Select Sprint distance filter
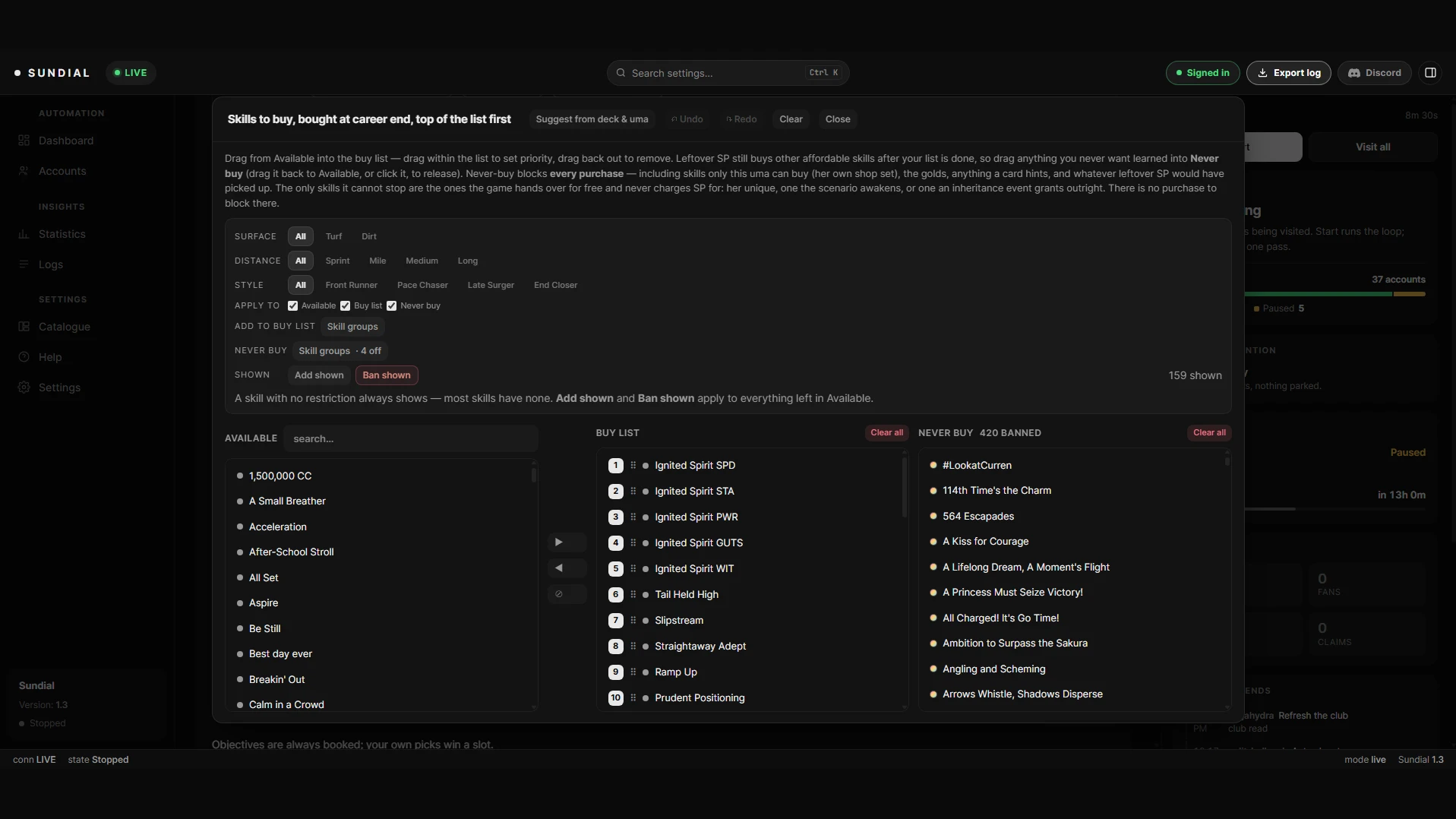The width and height of the screenshot is (1456, 819). (x=337, y=261)
